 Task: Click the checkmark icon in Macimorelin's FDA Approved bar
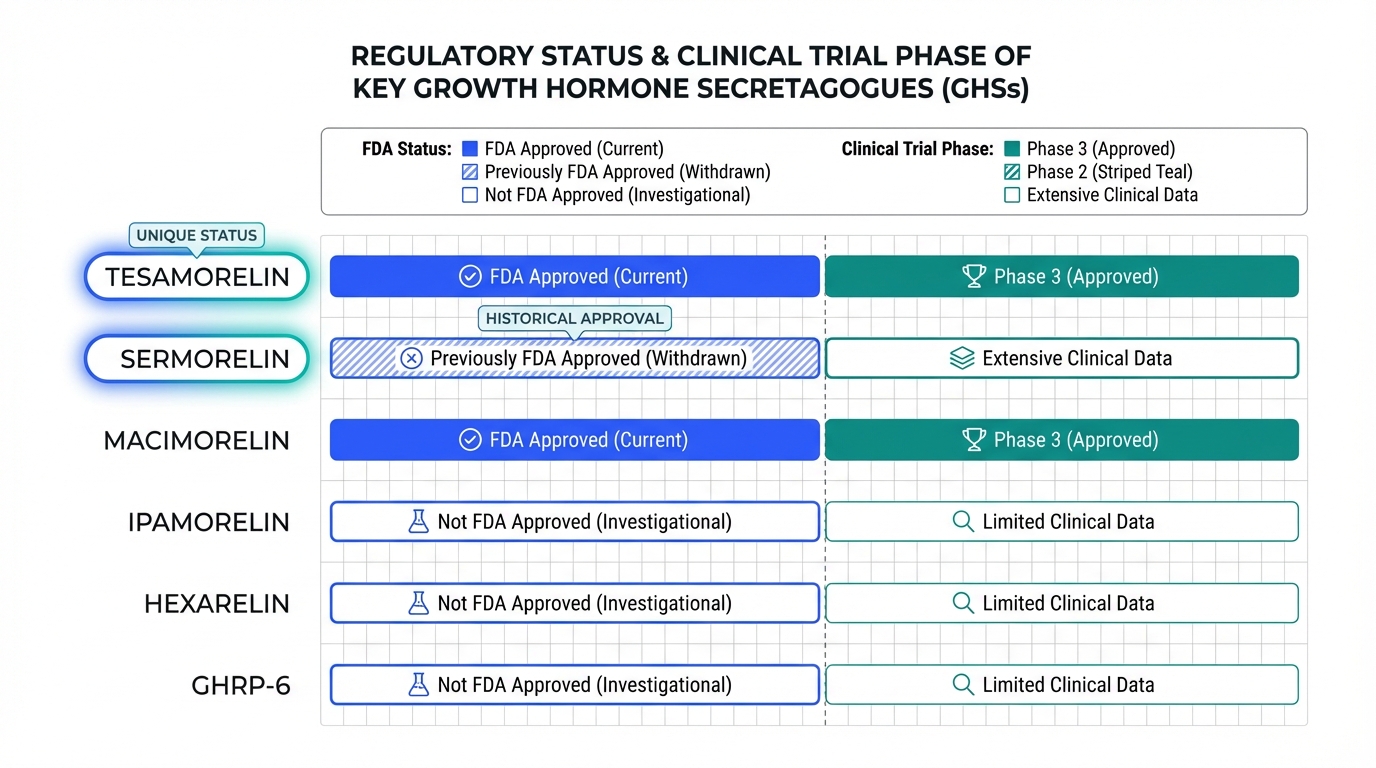coord(470,440)
